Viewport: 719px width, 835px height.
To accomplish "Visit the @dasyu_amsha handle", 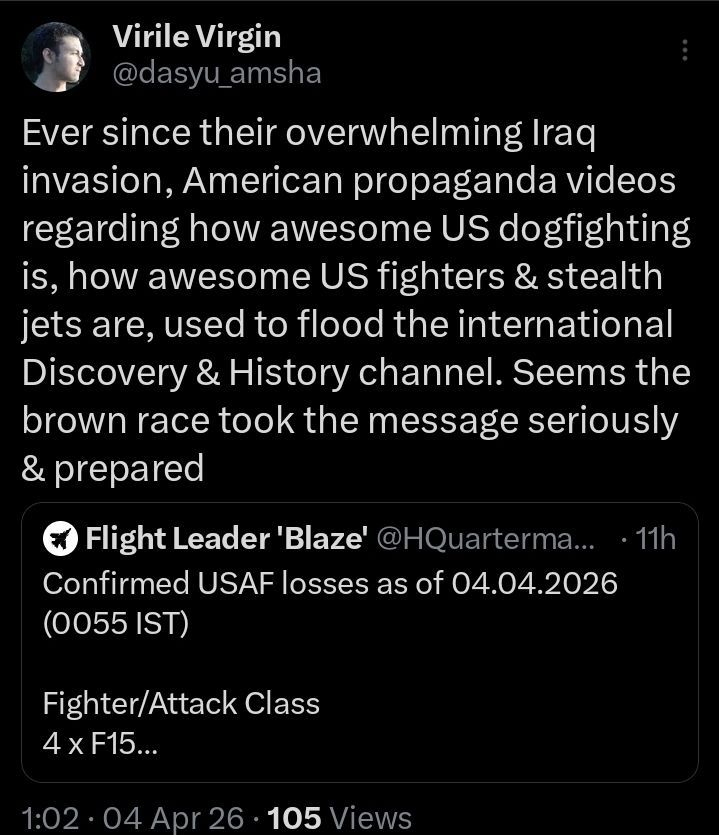I will [216, 73].
